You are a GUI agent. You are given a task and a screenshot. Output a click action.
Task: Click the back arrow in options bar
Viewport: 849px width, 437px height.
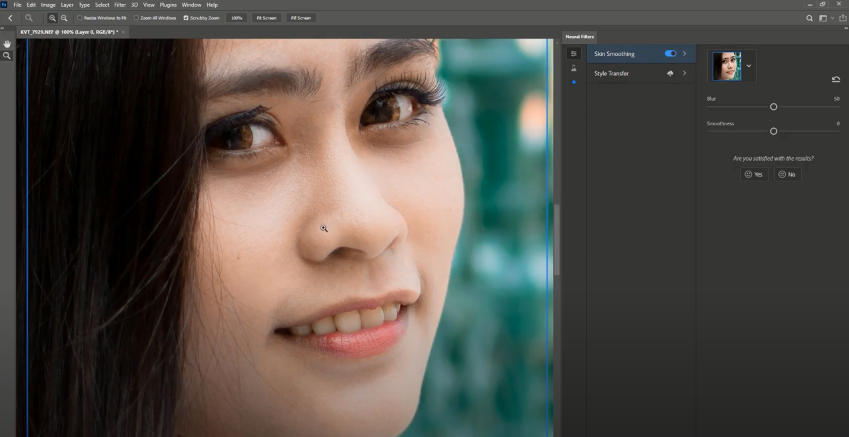point(10,18)
